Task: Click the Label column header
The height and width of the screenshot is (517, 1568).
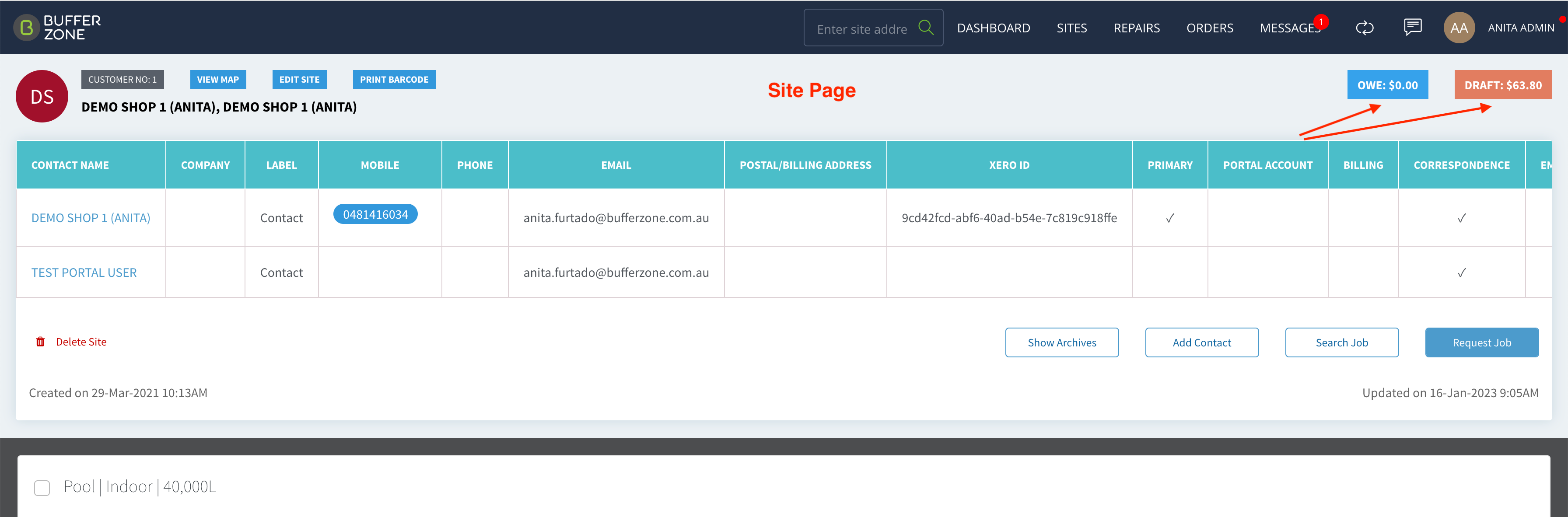Action: [x=281, y=165]
